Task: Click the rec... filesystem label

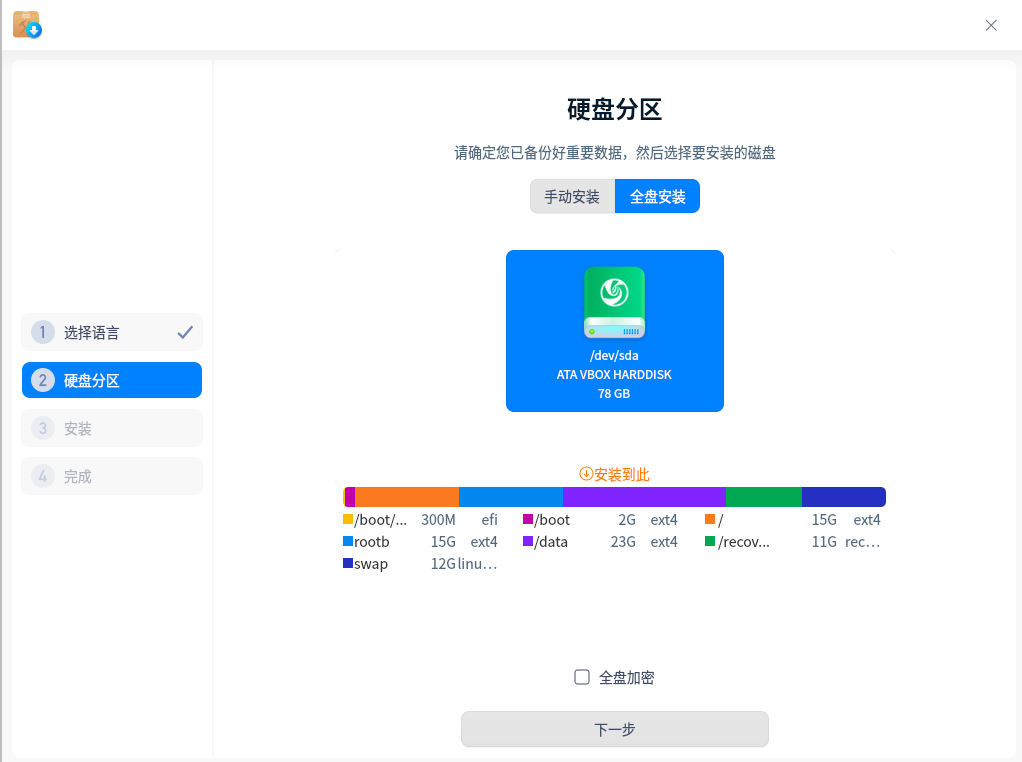Action: pos(862,542)
